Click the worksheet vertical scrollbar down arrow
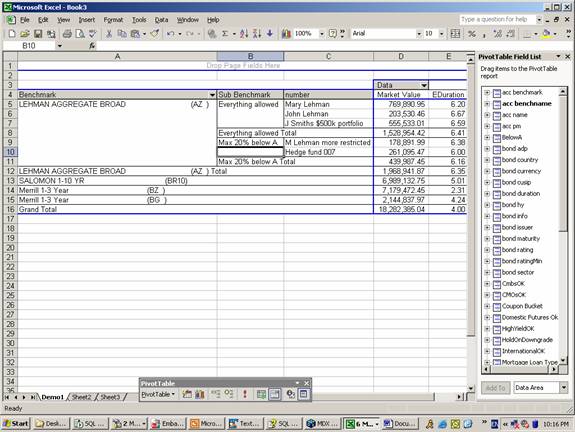 (x=471, y=388)
